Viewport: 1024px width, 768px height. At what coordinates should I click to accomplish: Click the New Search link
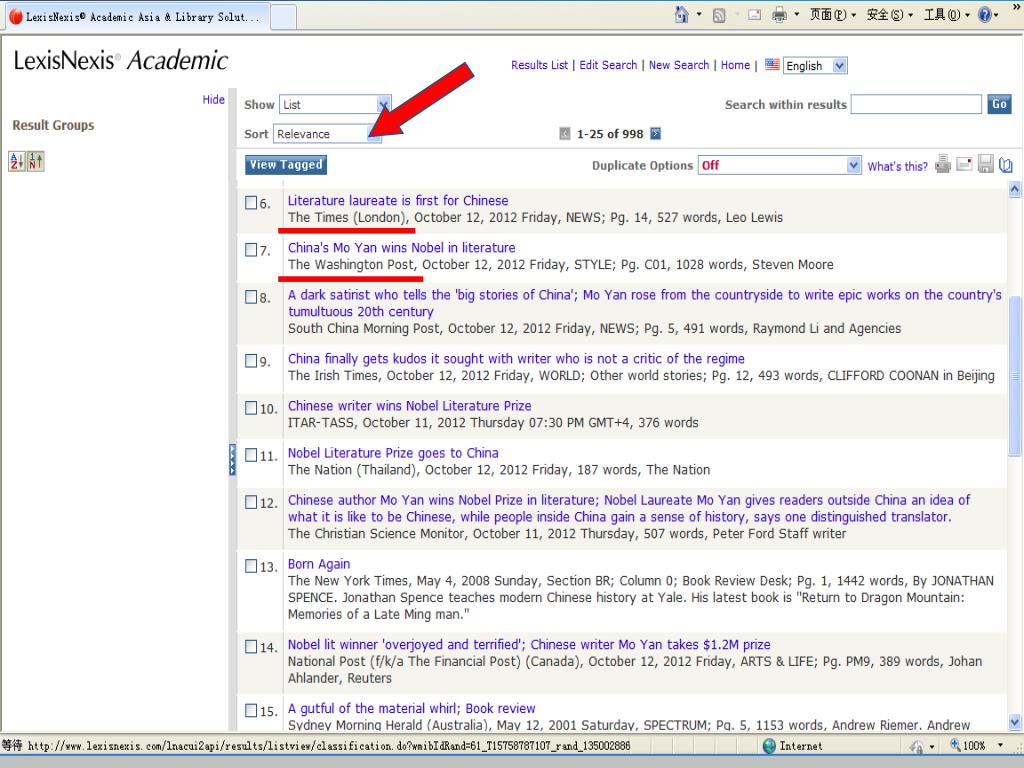(x=679, y=65)
